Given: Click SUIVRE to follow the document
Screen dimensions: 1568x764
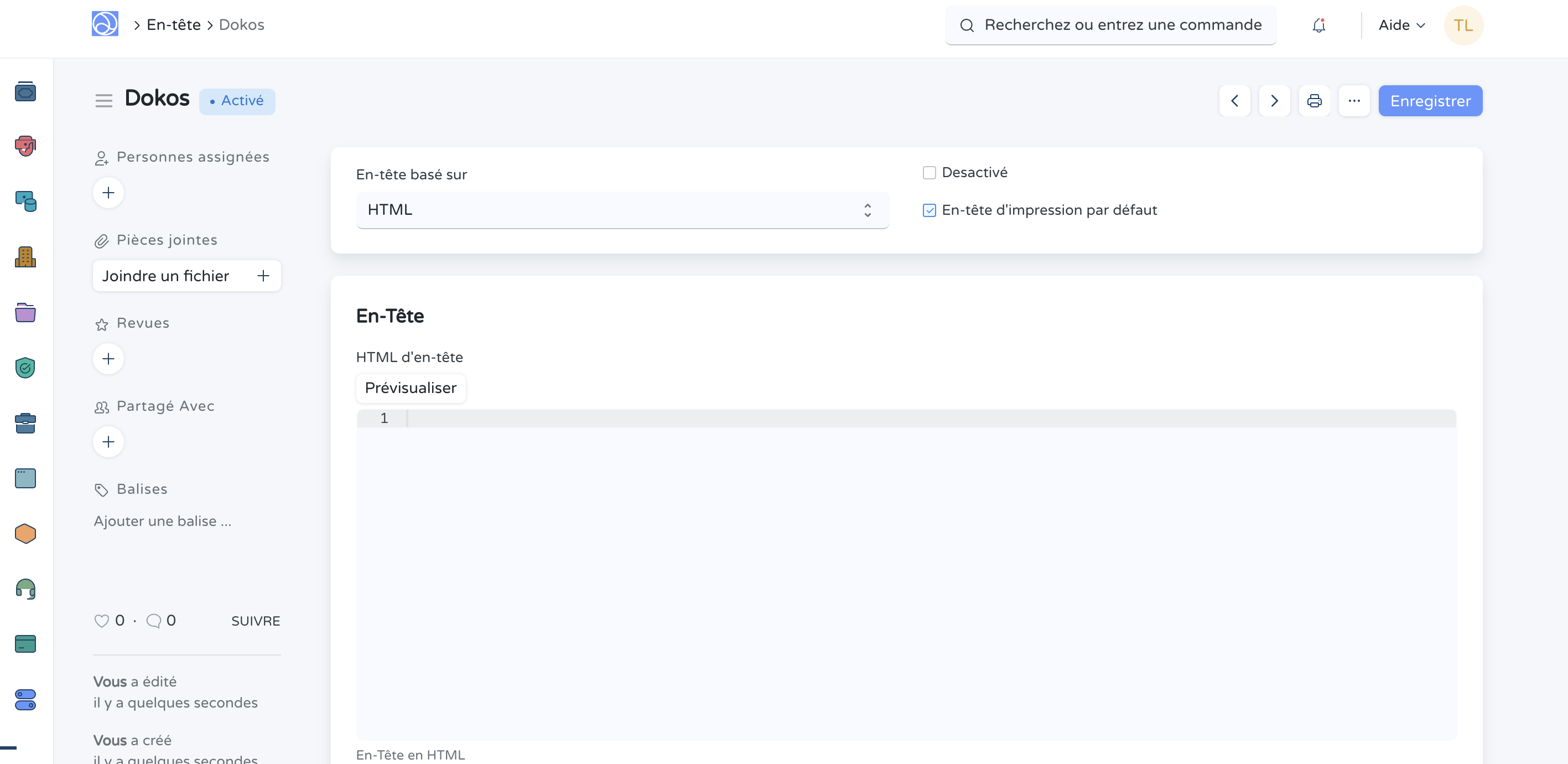Looking at the screenshot, I should pos(256,621).
